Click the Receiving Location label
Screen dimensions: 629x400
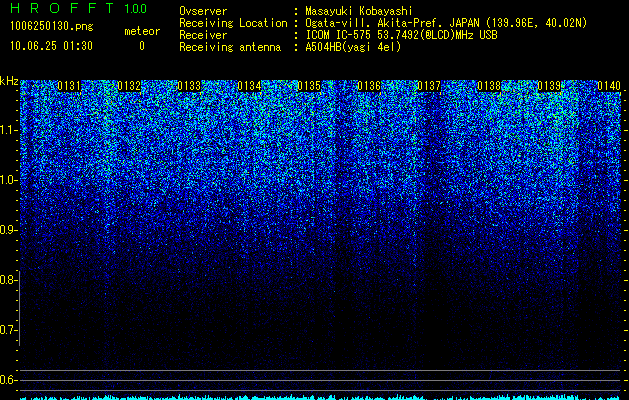pos(233,23)
